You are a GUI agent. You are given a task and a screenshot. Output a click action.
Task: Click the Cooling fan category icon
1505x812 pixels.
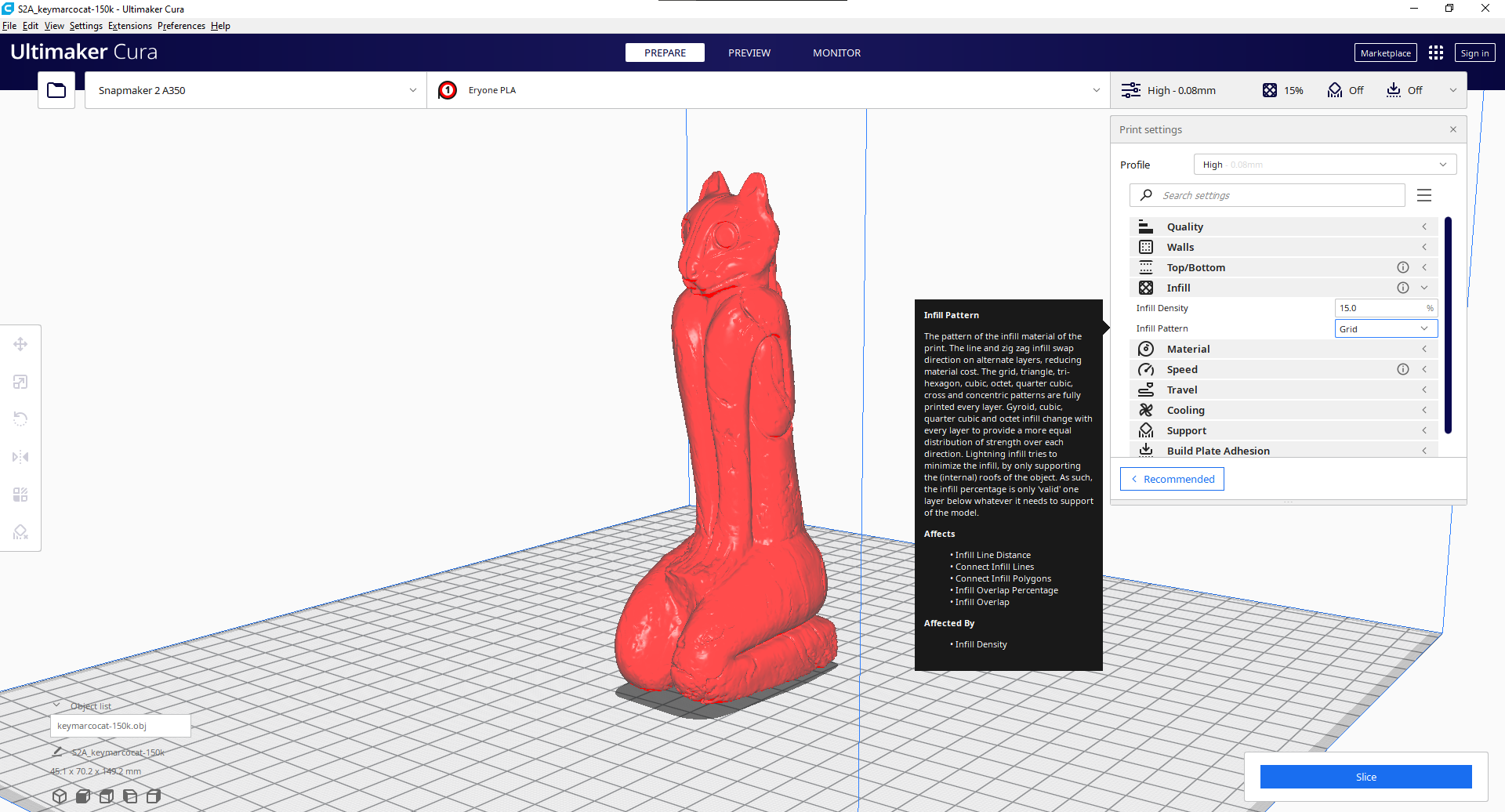(1146, 410)
